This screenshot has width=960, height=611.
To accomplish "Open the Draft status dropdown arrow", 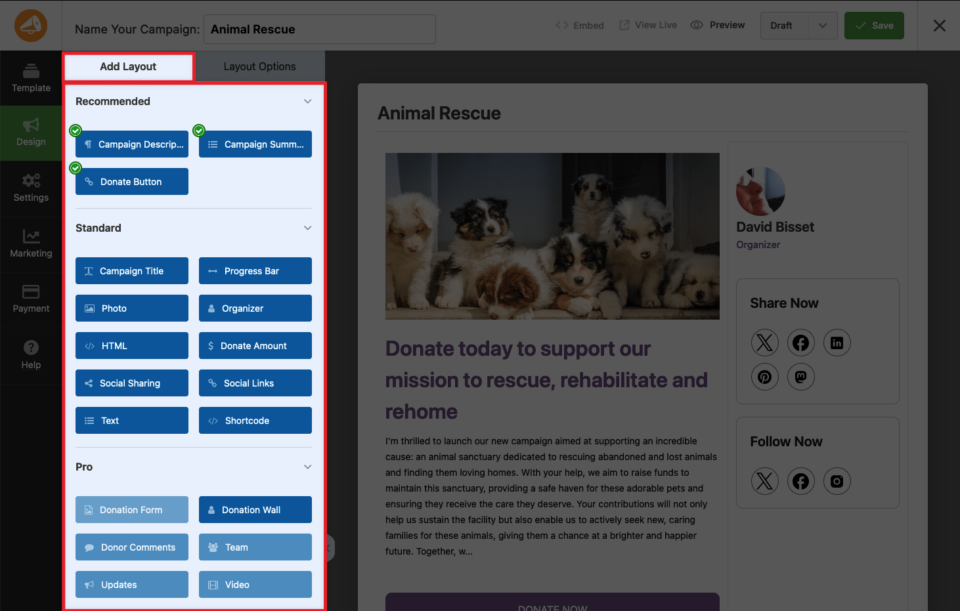I will click(822, 26).
